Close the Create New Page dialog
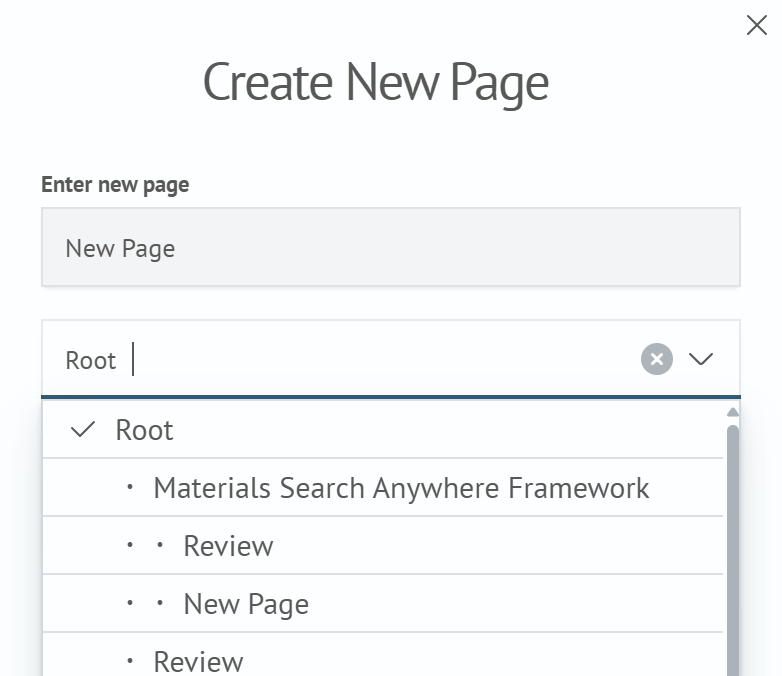The image size is (782, 676). pos(757,25)
